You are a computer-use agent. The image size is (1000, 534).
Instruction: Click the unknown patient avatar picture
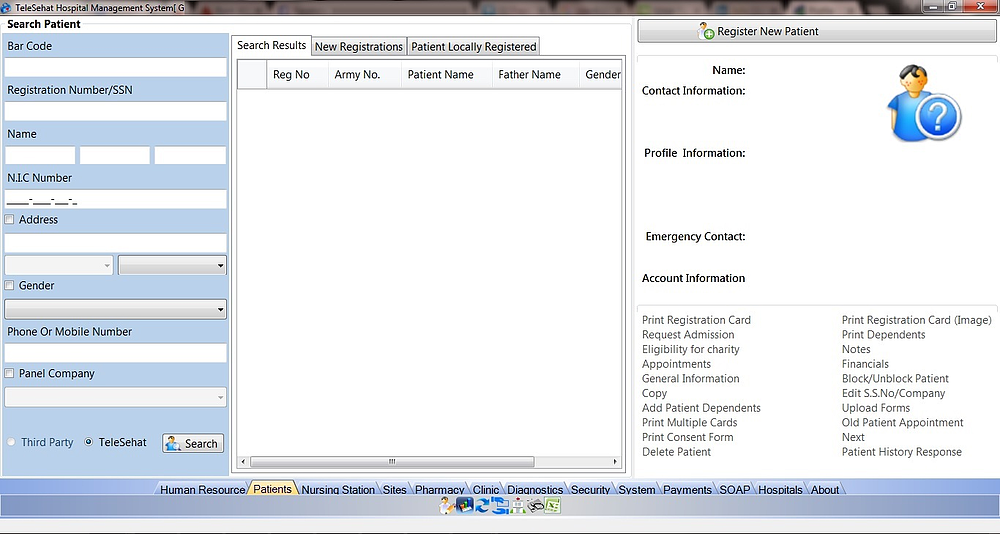click(x=923, y=103)
